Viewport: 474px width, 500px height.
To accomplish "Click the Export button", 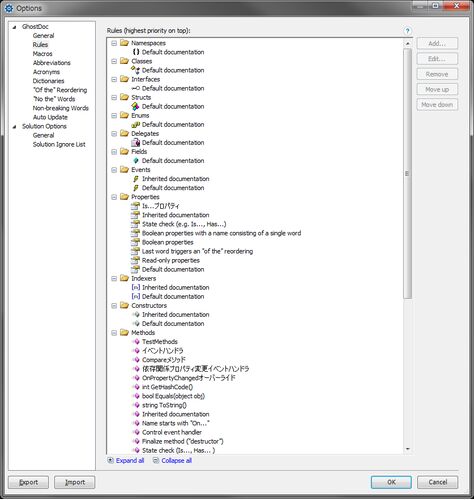I will point(29,482).
